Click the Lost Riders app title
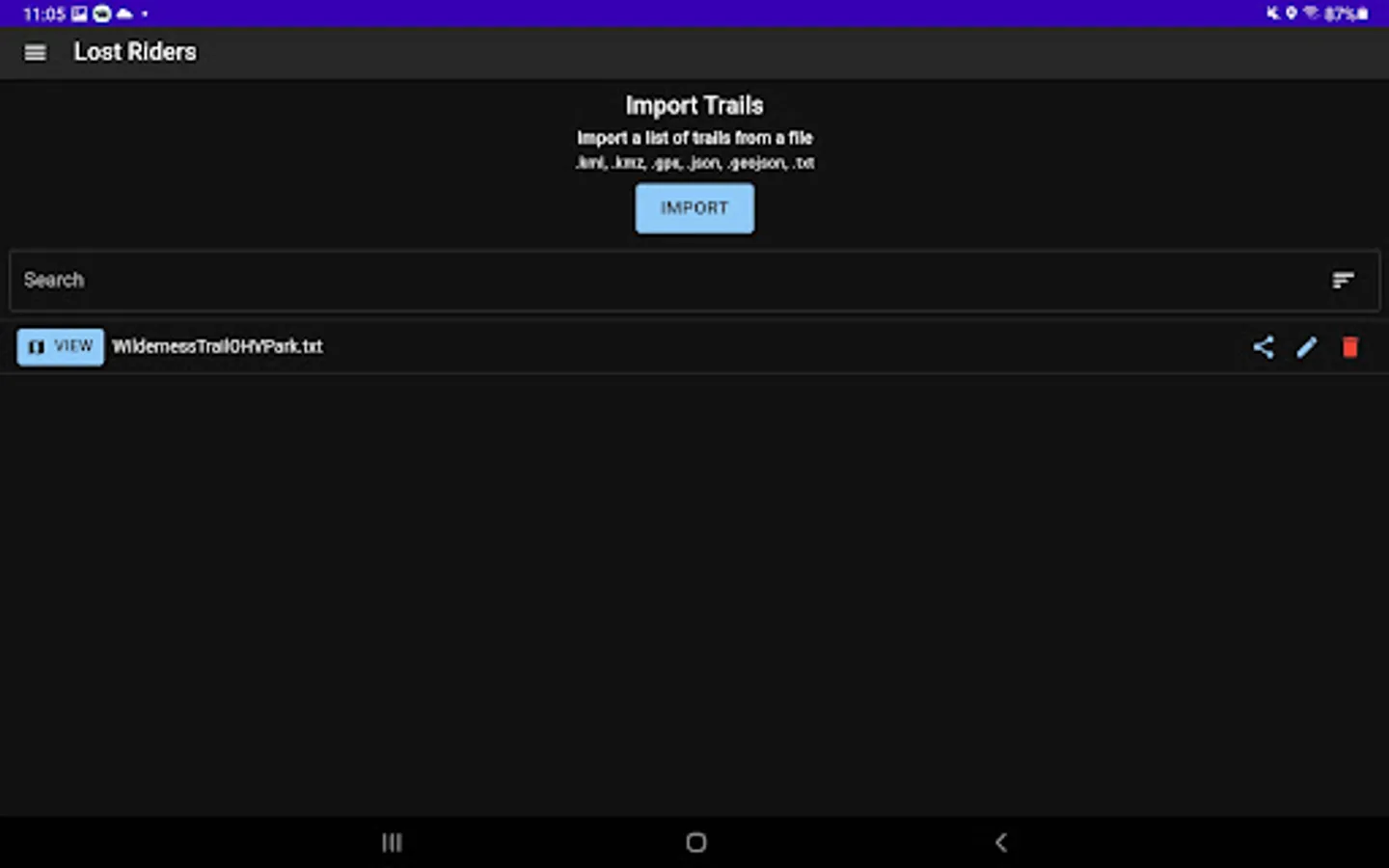1389x868 pixels. pos(135,52)
